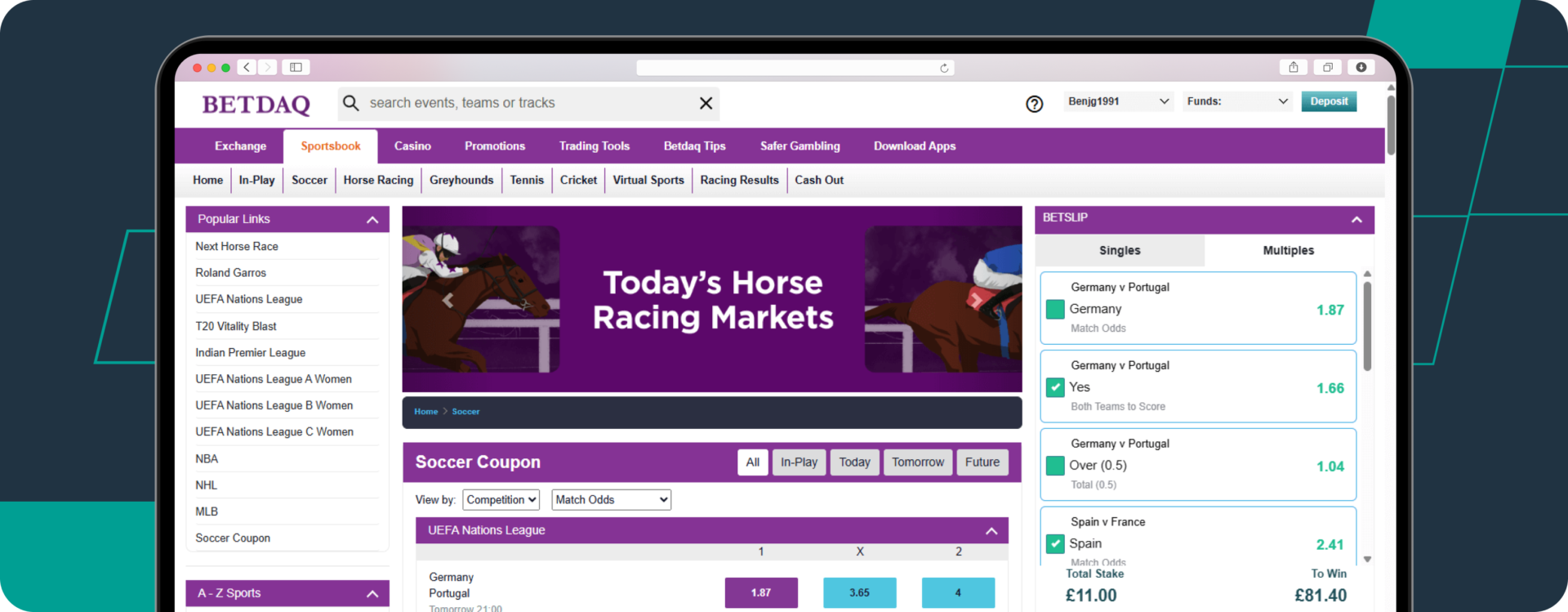Open Betdaq Tips menu item
Viewport: 1568px width, 612px height.
(x=695, y=146)
